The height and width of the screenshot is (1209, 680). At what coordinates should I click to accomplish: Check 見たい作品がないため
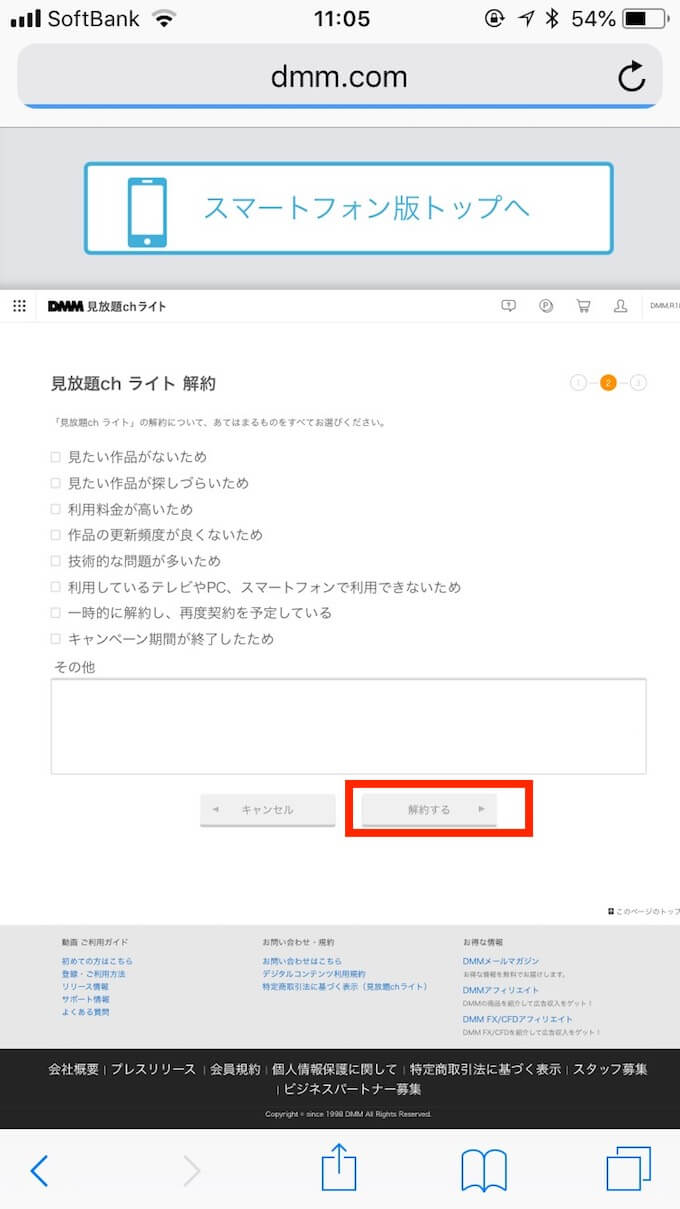click(56, 457)
